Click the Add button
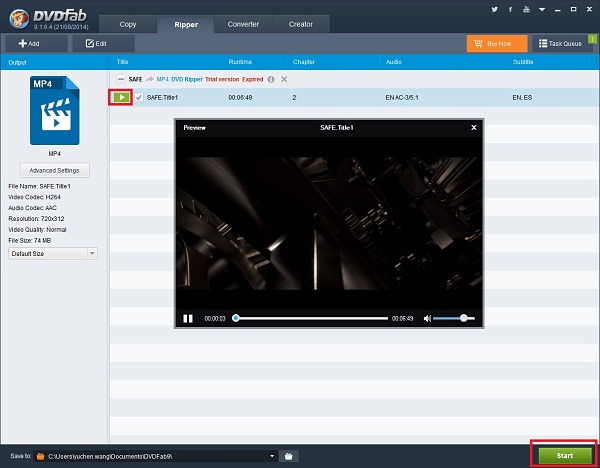This screenshot has height=468, width=600. click(36, 44)
